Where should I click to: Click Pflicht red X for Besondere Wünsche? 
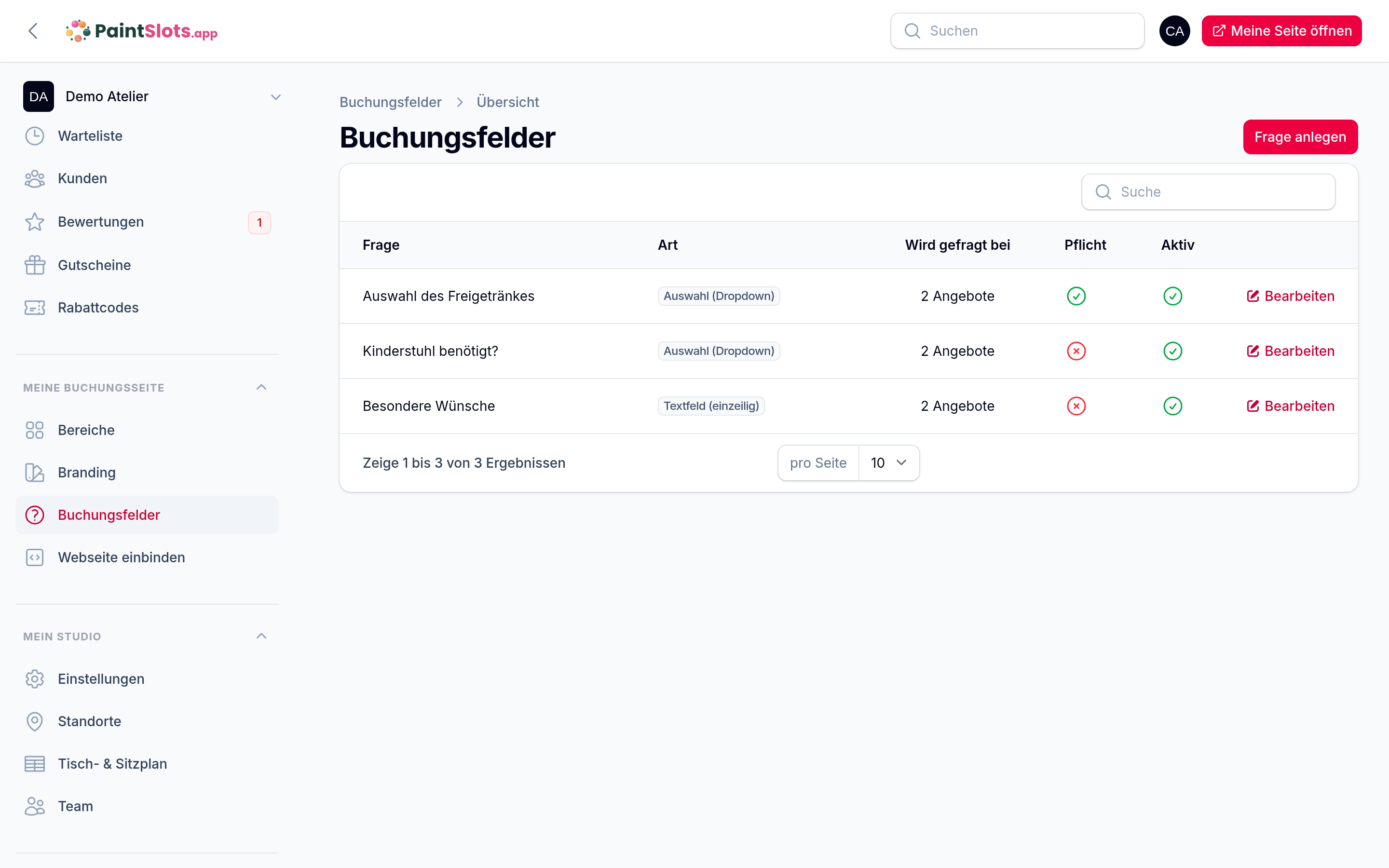[x=1076, y=406]
